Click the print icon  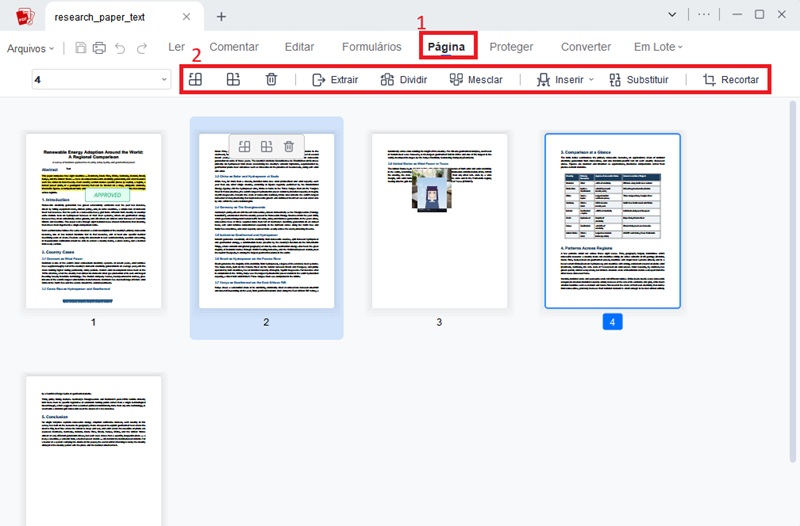coord(99,48)
